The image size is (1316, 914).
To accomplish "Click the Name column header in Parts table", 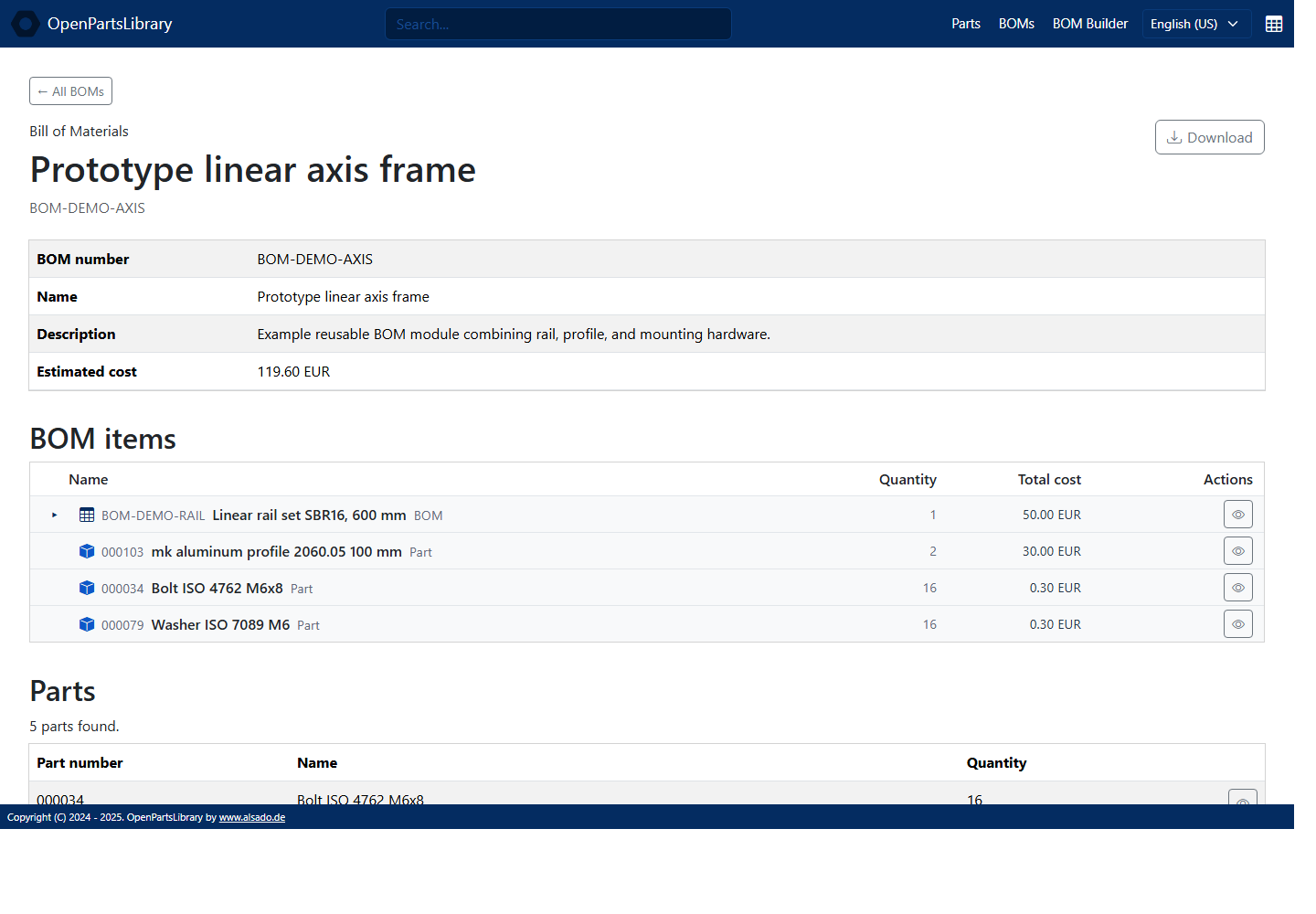I will (x=317, y=763).
